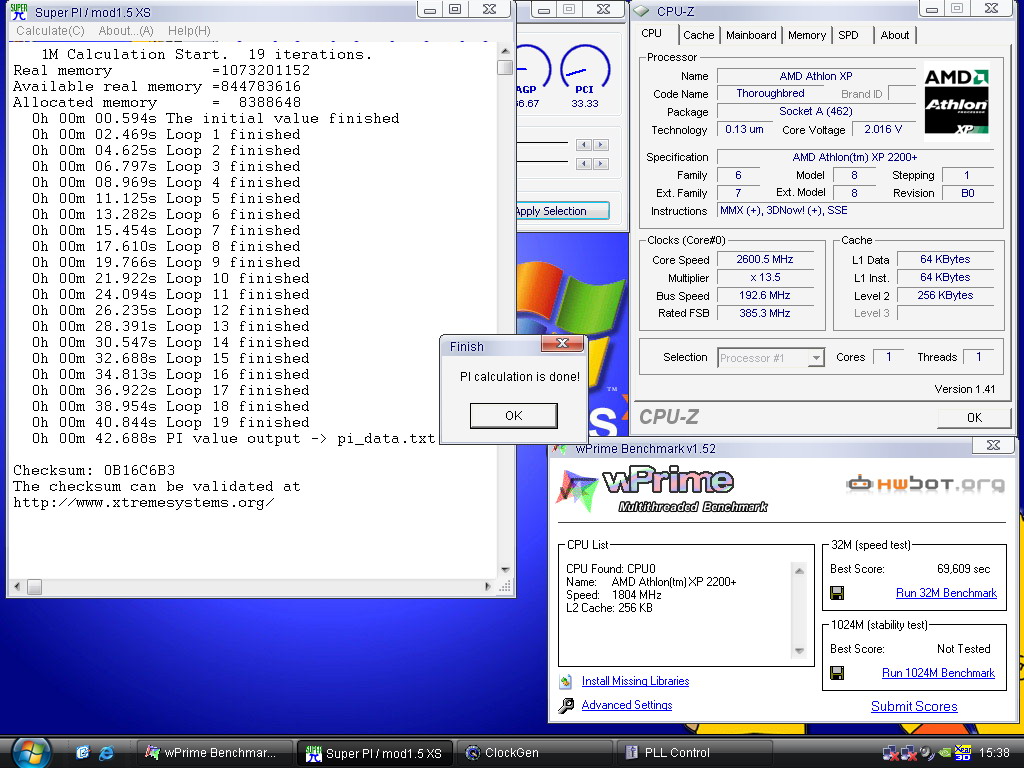Open the About tab in CPU-Z
Image resolution: width=1024 pixels, height=768 pixels.
pos(895,35)
